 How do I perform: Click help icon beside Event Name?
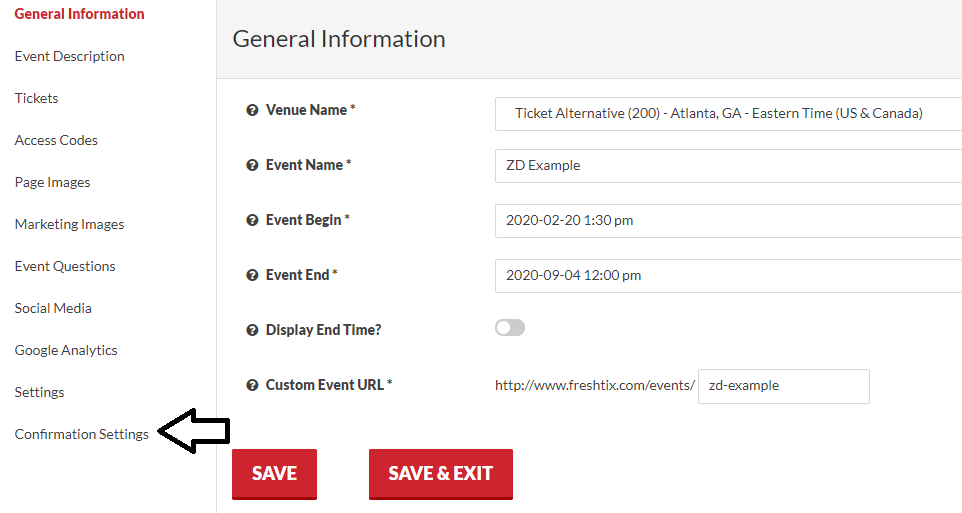tap(252, 165)
